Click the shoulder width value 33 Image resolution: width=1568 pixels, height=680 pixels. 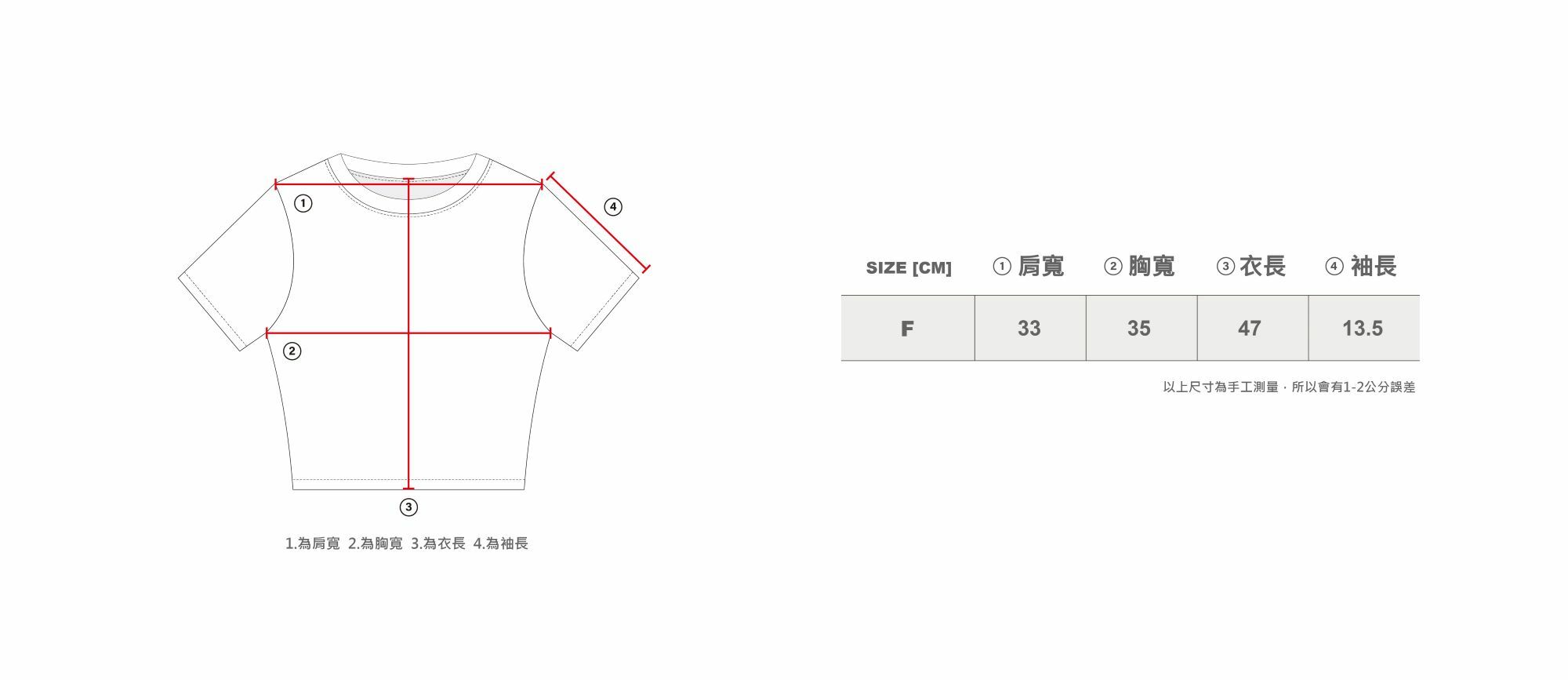point(1029,329)
